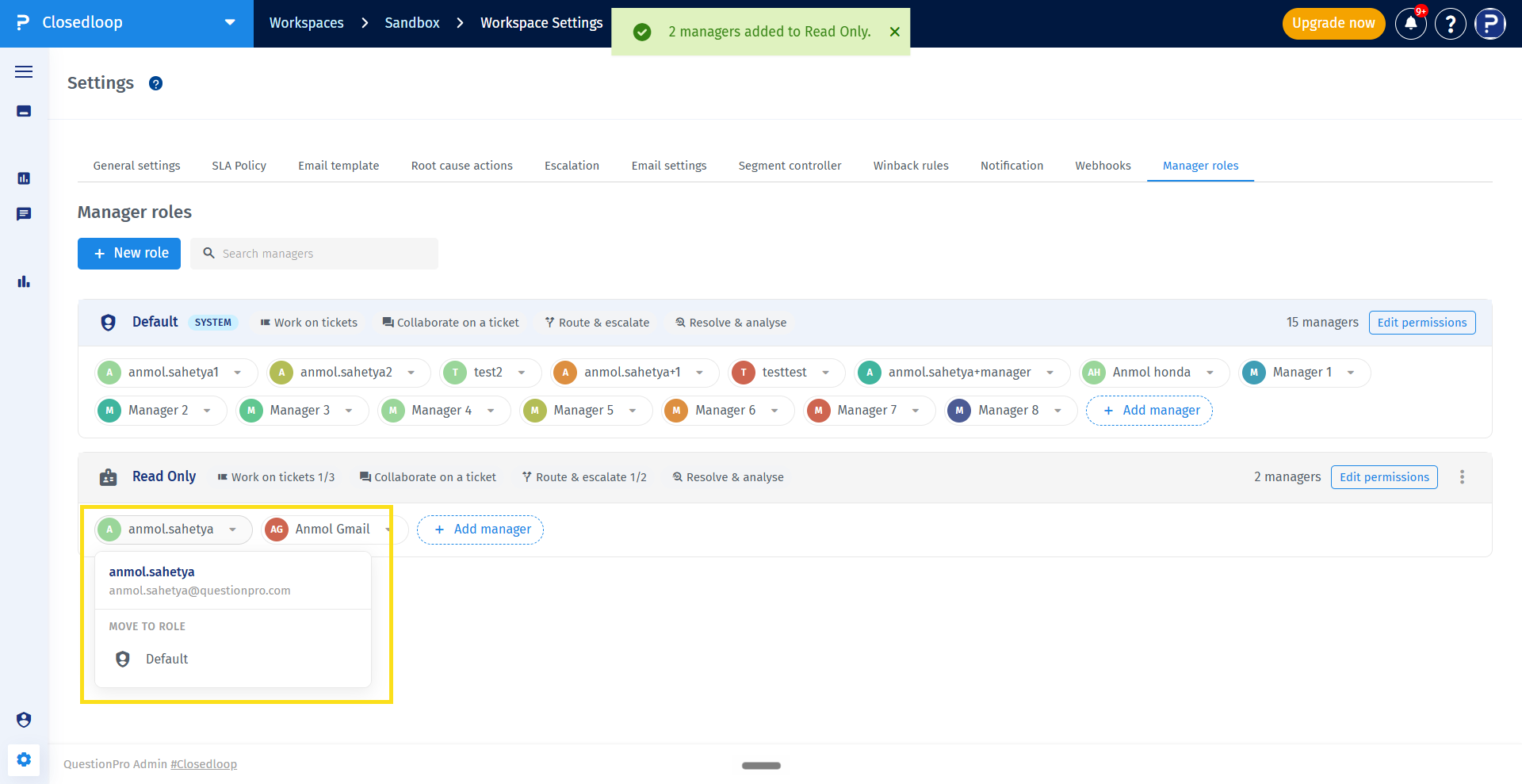Open the chat feedback sidebar icon

tap(24, 214)
